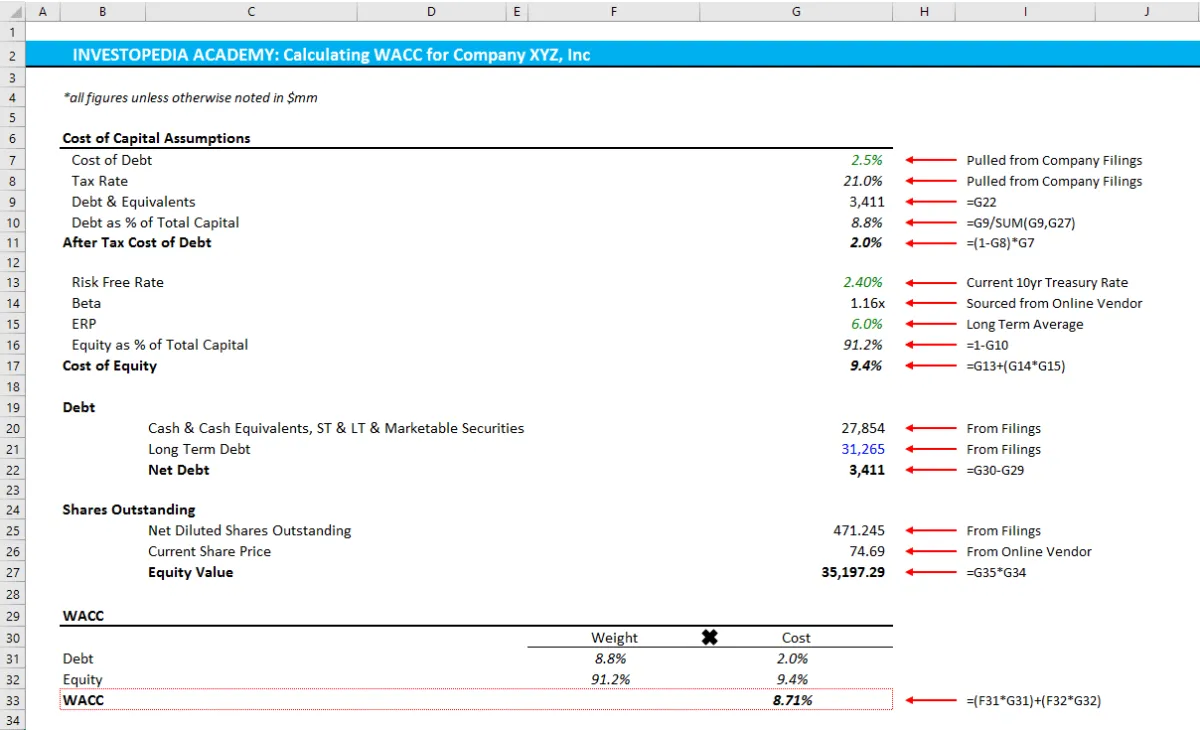
Task: Click the 2.5% Cost of Debt value
Action: pos(866,160)
